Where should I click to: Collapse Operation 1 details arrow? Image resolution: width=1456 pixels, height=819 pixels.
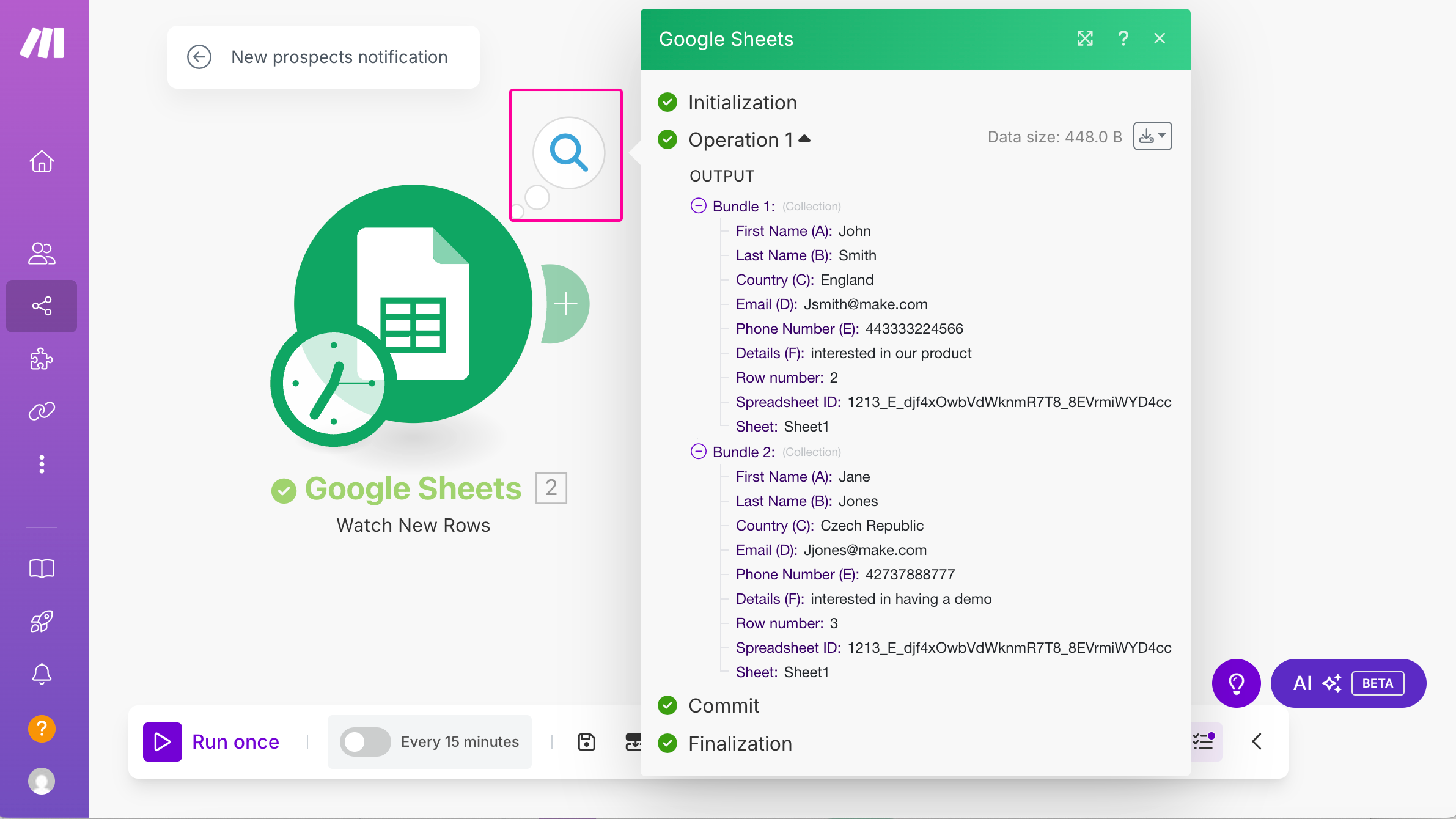pos(804,139)
